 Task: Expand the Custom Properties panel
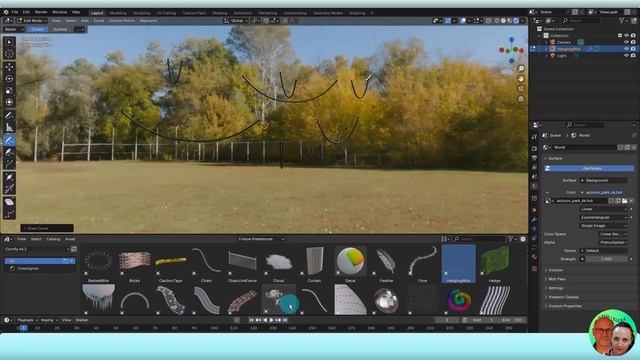point(564,306)
